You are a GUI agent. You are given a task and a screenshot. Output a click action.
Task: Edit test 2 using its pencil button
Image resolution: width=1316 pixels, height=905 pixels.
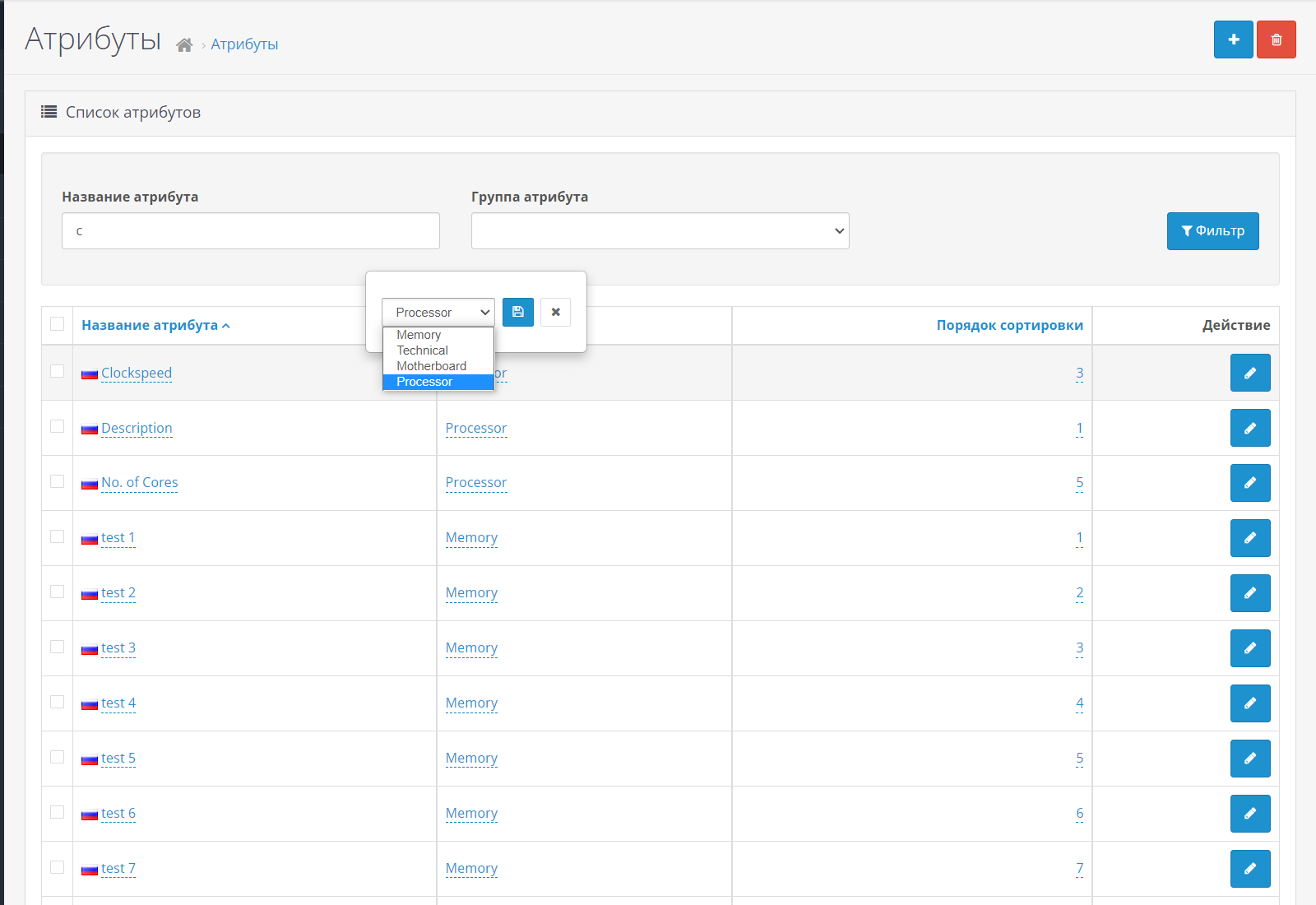(1250, 593)
